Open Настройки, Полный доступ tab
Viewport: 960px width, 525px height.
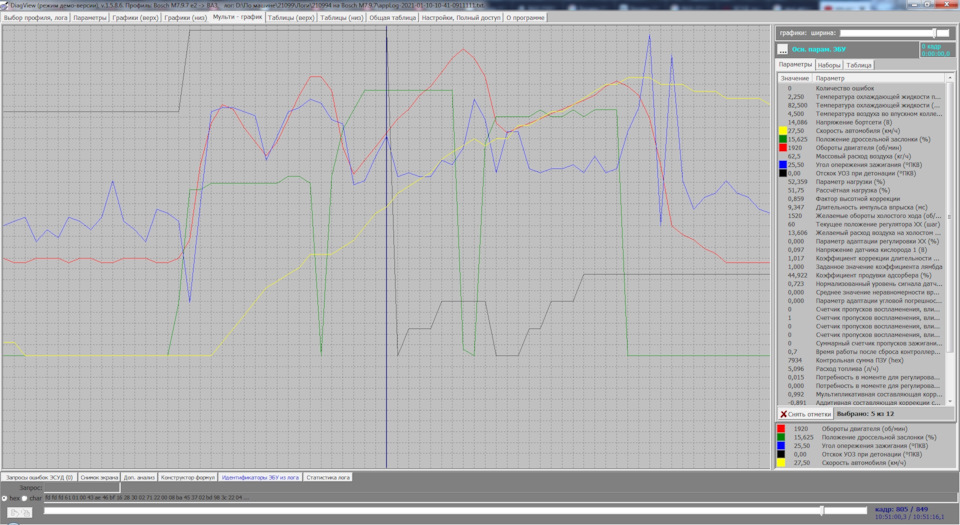[461, 18]
